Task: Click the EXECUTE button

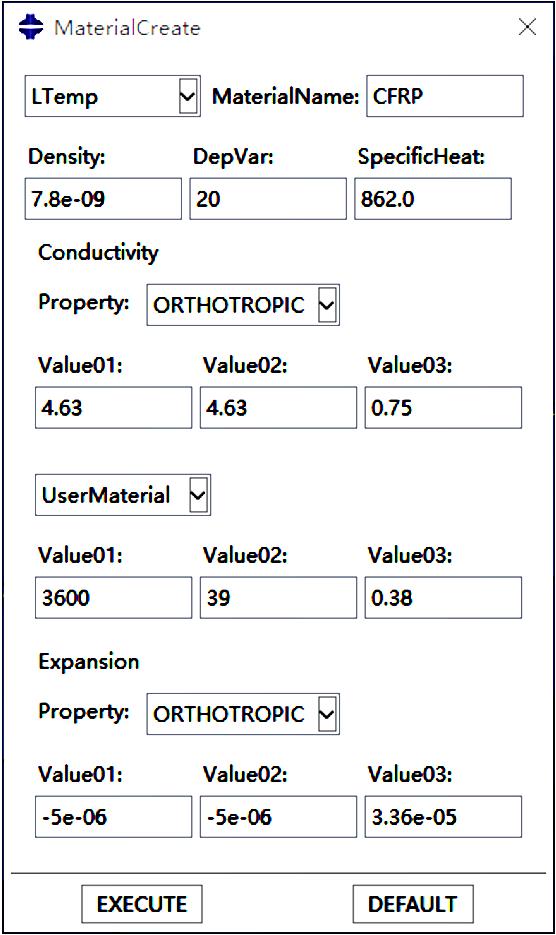Action: coord(142,904)
